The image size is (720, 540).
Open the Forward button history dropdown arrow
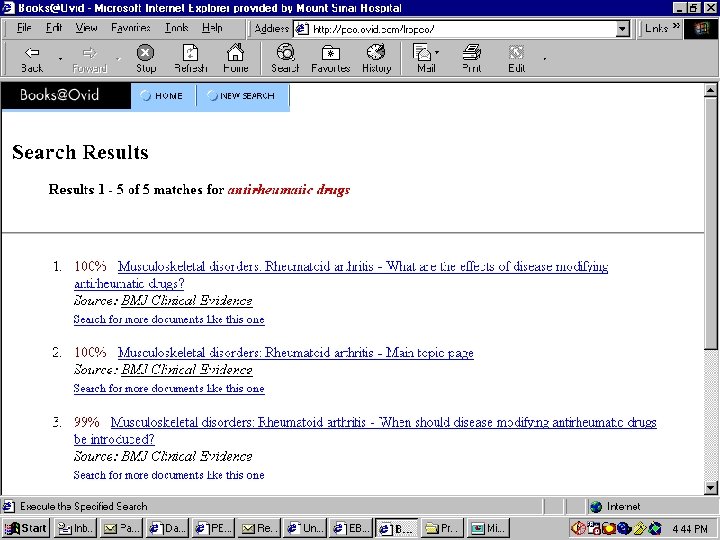tap(118, 59)
